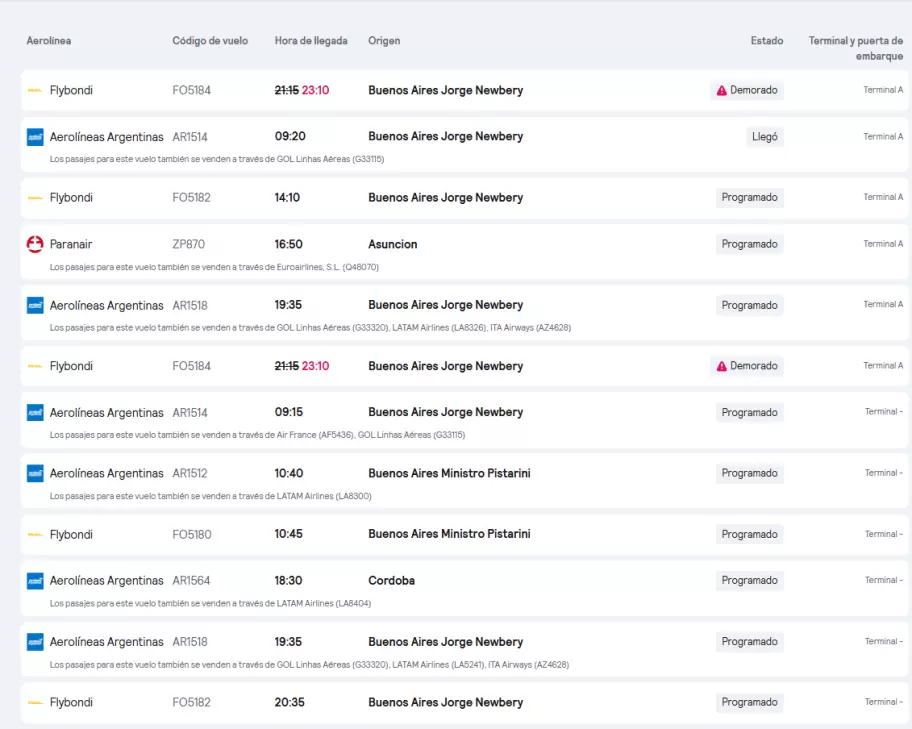912x729 pixels.
Task: Click the delay warning icon on the first Demorado badge
Action: tap(721, 90)
